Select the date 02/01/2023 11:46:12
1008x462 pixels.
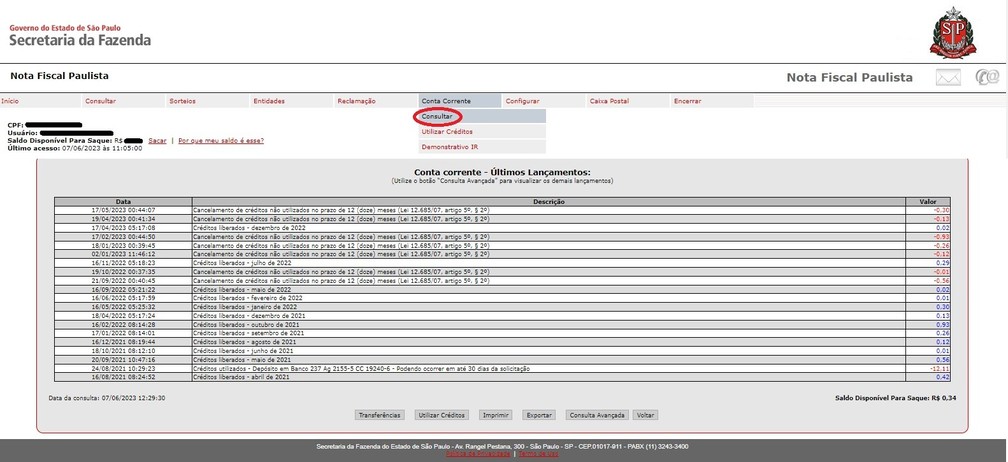pos(123,254)
